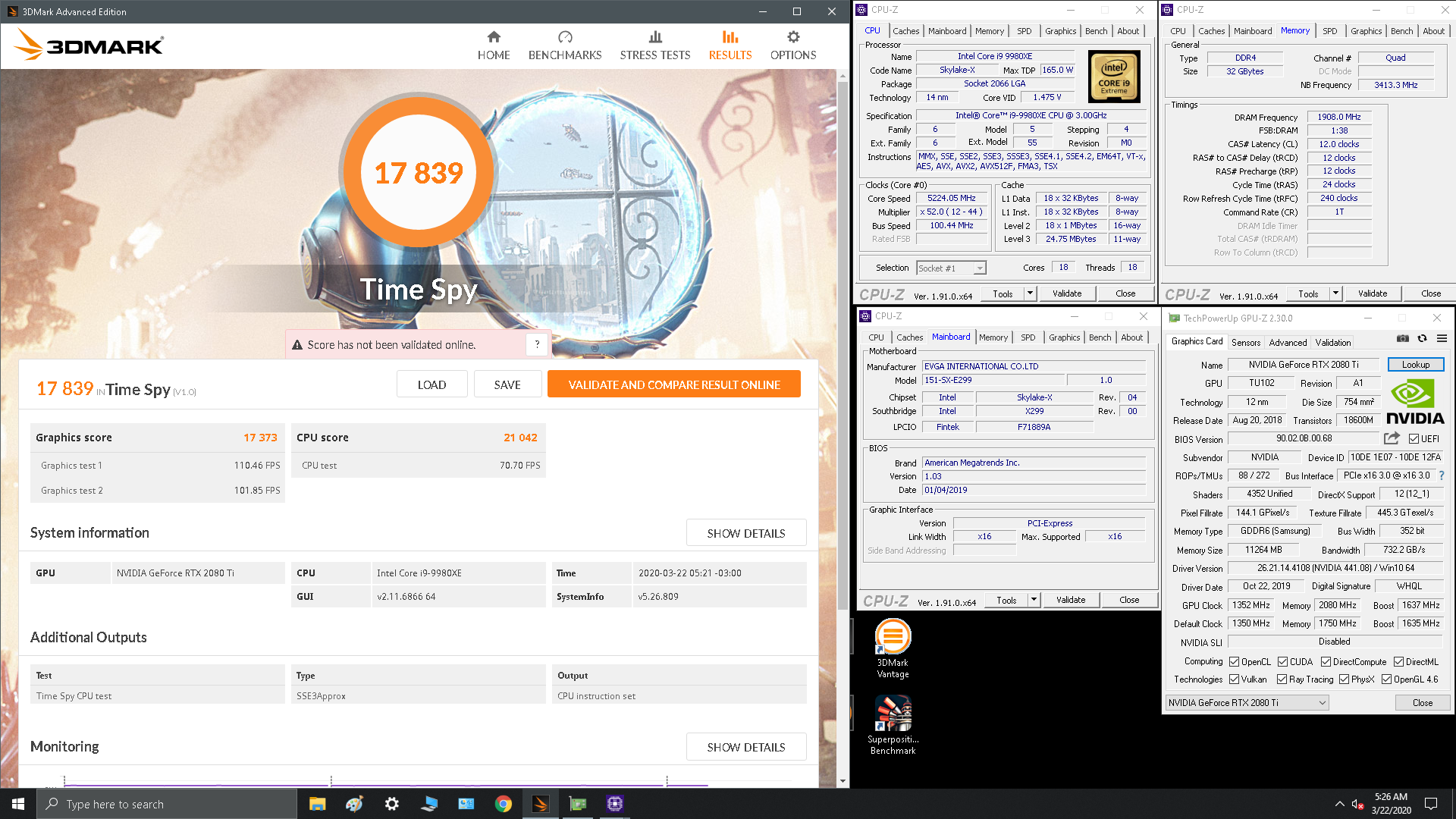1456x819 pixels.
Task: Click the taskbar search box
Action: point(167,804)
